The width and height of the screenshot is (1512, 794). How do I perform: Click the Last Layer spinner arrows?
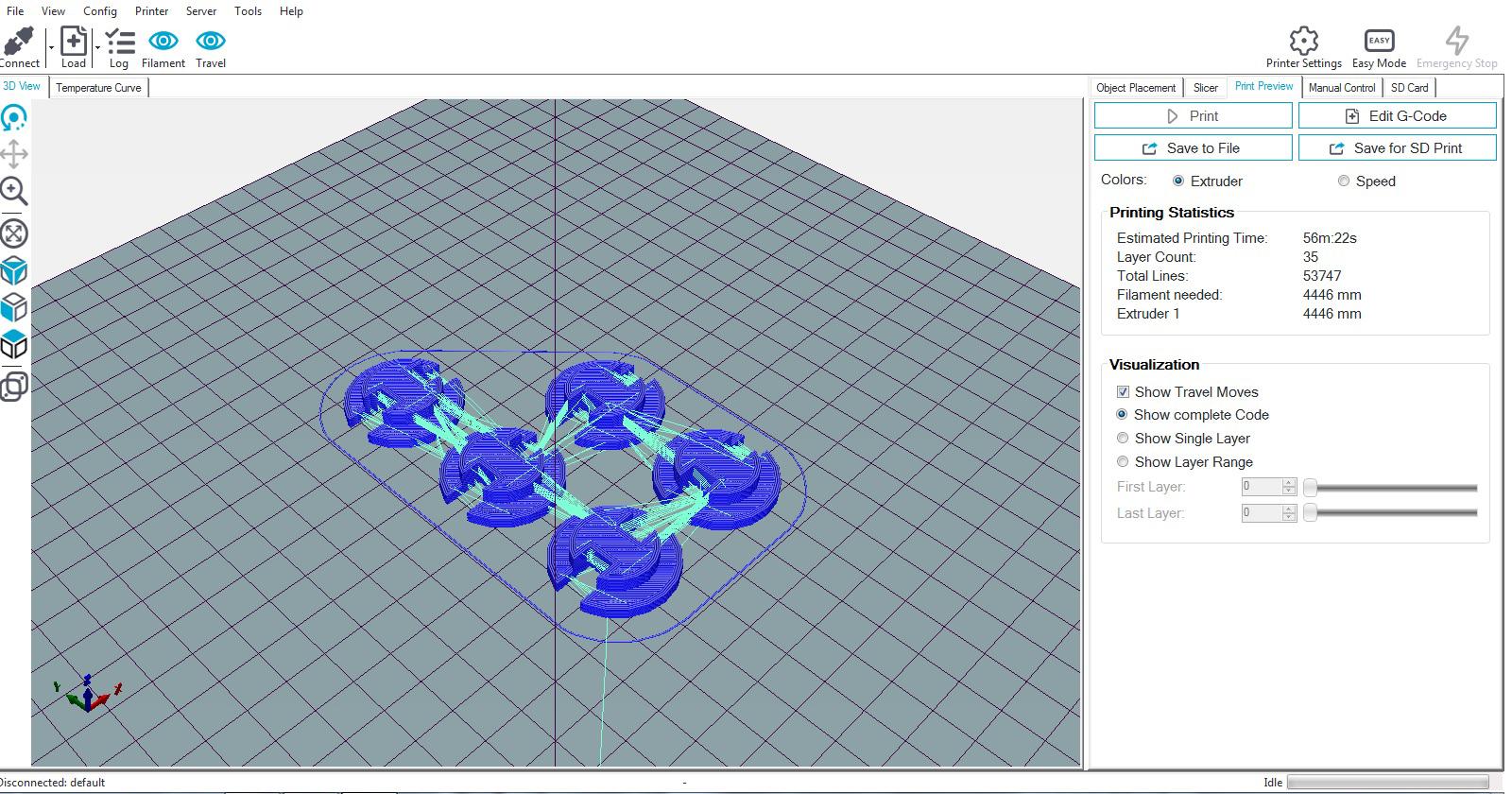pyautogui.click(x=1289, y=513)
